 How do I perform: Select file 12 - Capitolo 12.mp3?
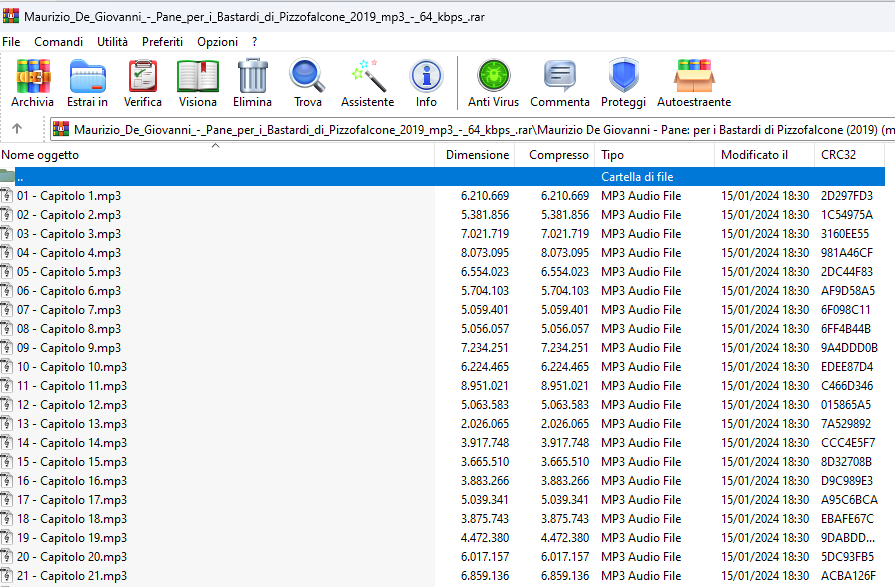pos(442,404)
